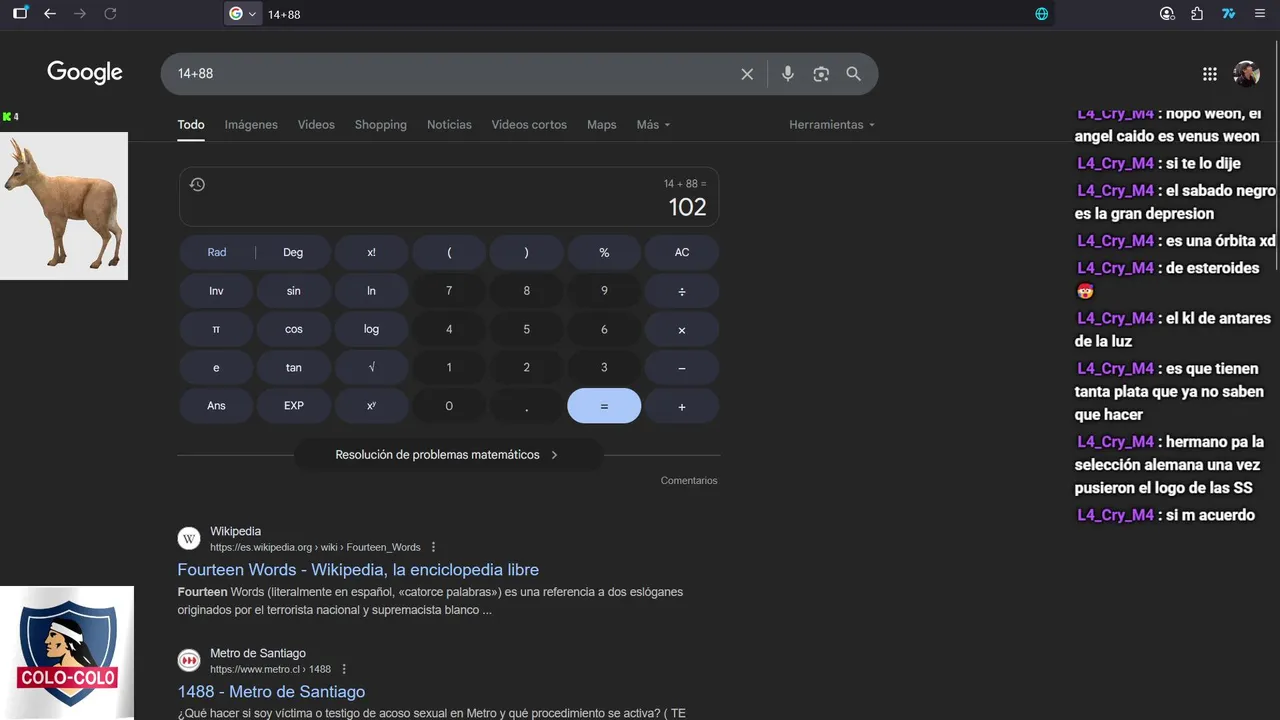
Task: Open the browser extensions puzzle icon
Action: (x=1197, y=14)
